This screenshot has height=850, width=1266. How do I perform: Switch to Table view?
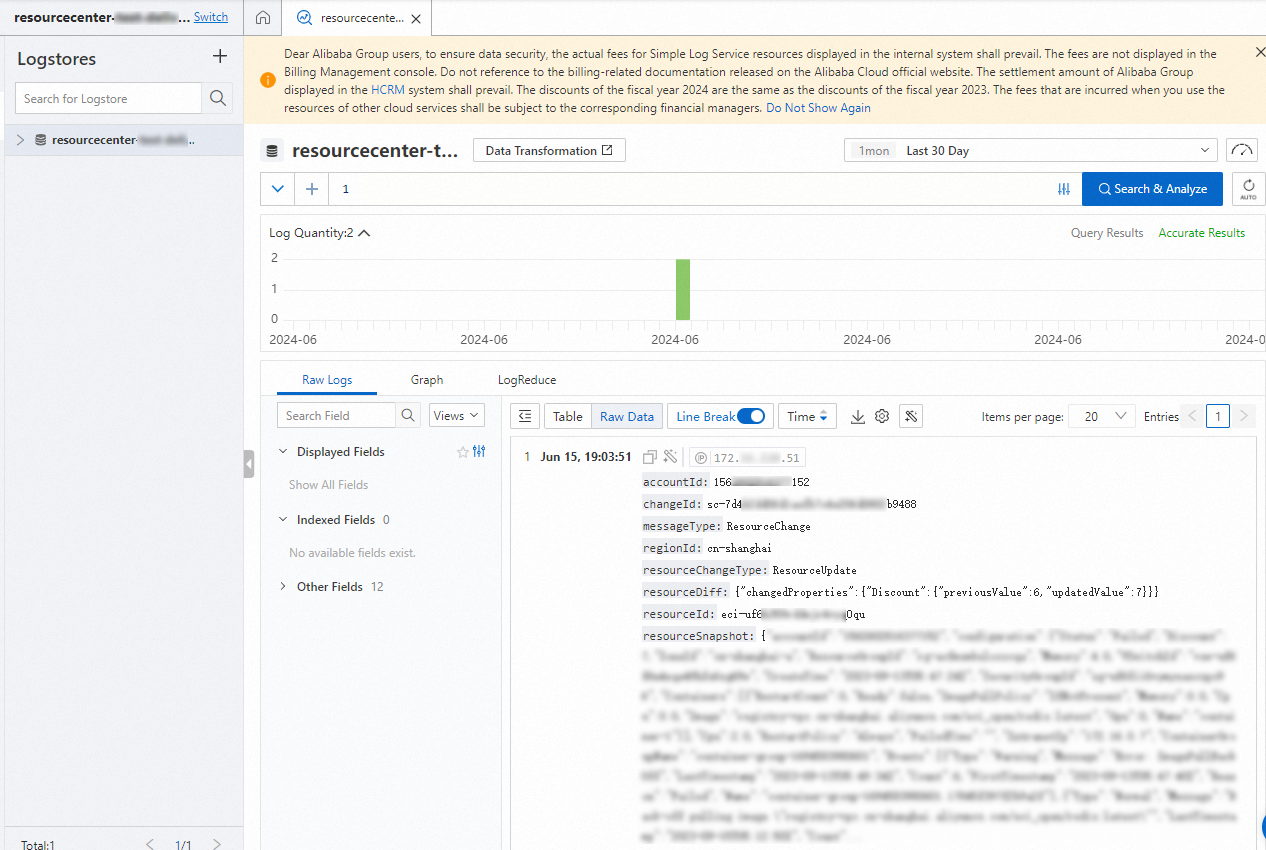[x=567, y=416]
